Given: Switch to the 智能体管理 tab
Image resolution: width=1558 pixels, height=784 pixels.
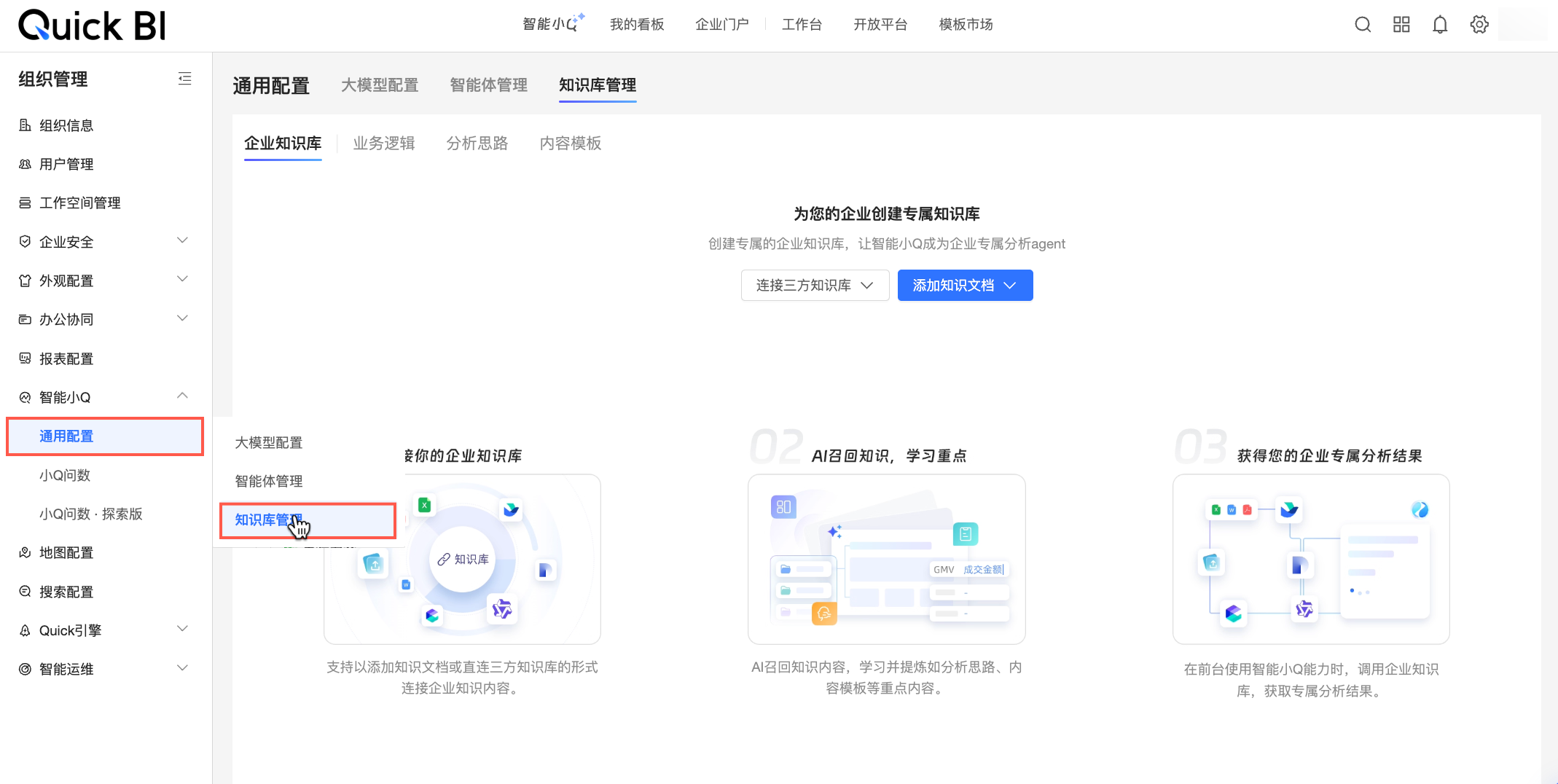Looking at the screenshot, I should click(x=488, y=85).
